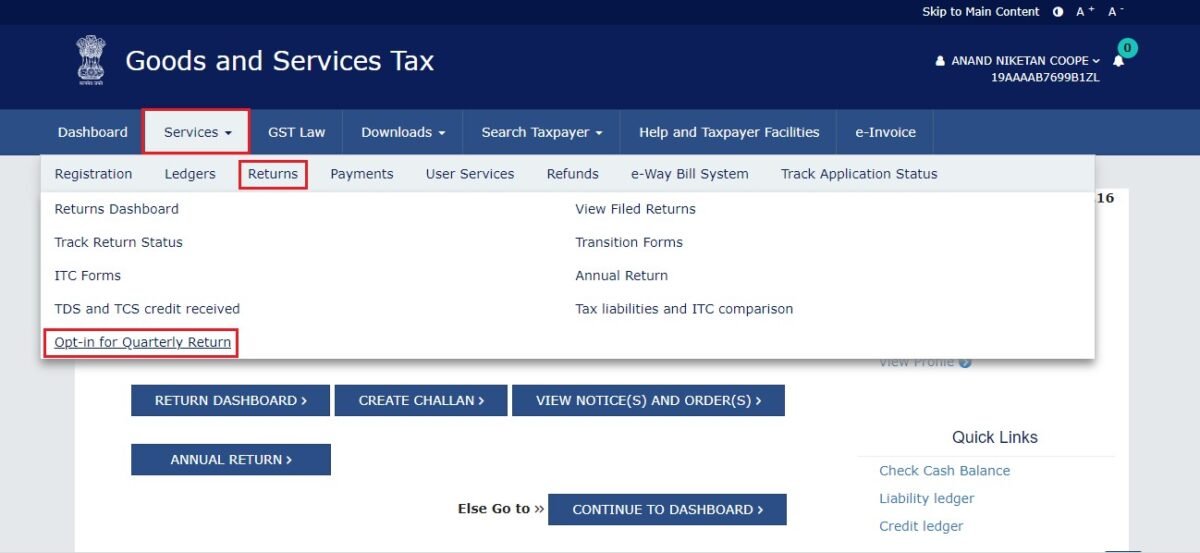Click Continue to Dashboard button
This screenshot has width=1200, height=553.
[667, 509]
